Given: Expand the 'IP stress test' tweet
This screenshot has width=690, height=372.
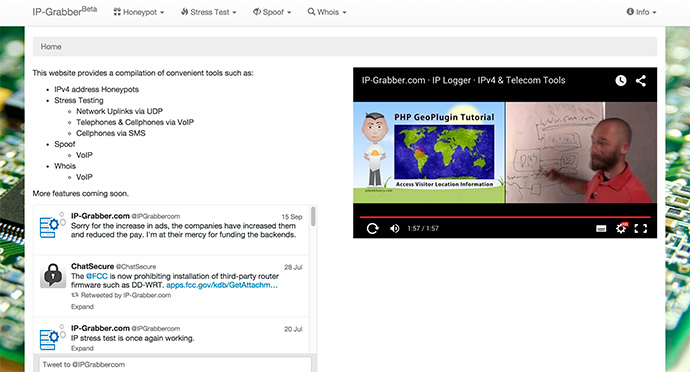Looking at the screenshot, I should click(82, 348).
